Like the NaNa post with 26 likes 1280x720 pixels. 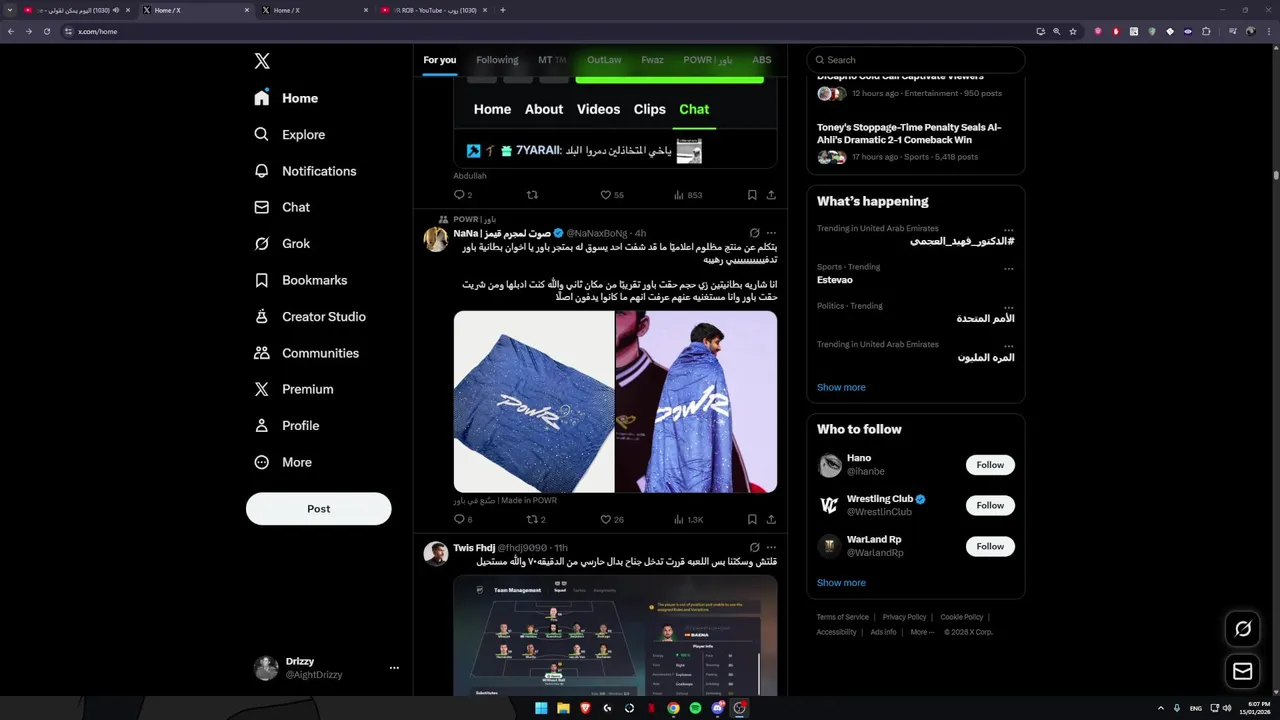[x=612, y=520]
